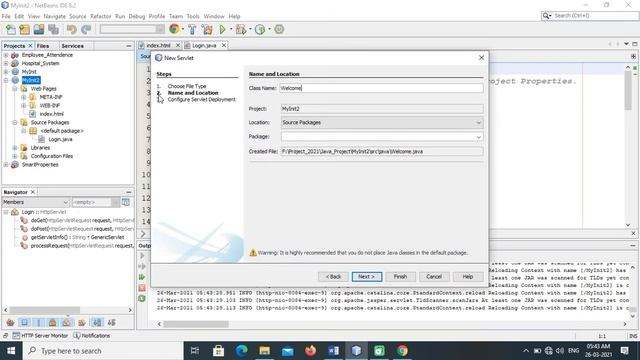Click the Clean and Build icon
This screenshot has width=640, height=360.
[207, 29]
